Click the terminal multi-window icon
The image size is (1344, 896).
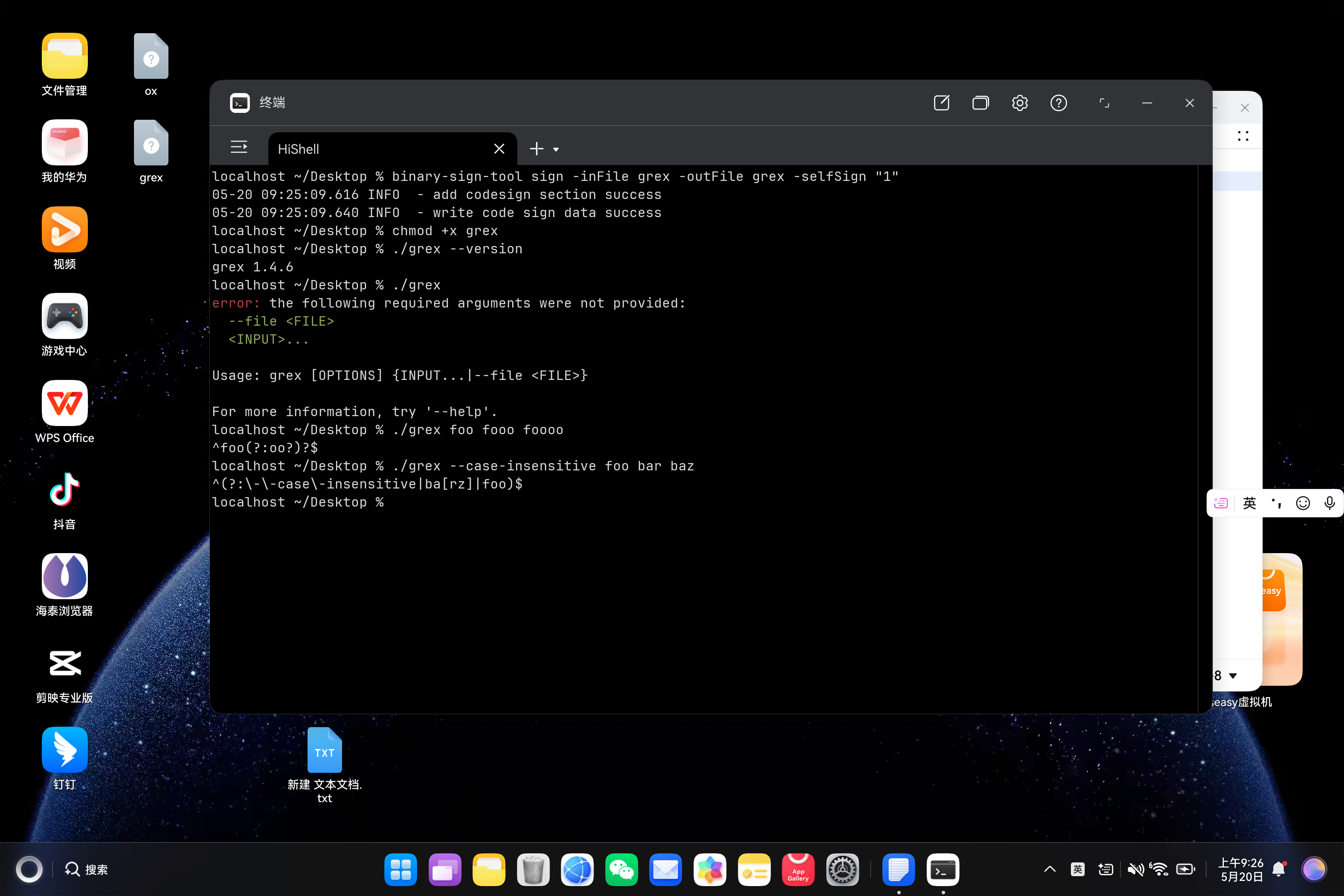(980, 103)
